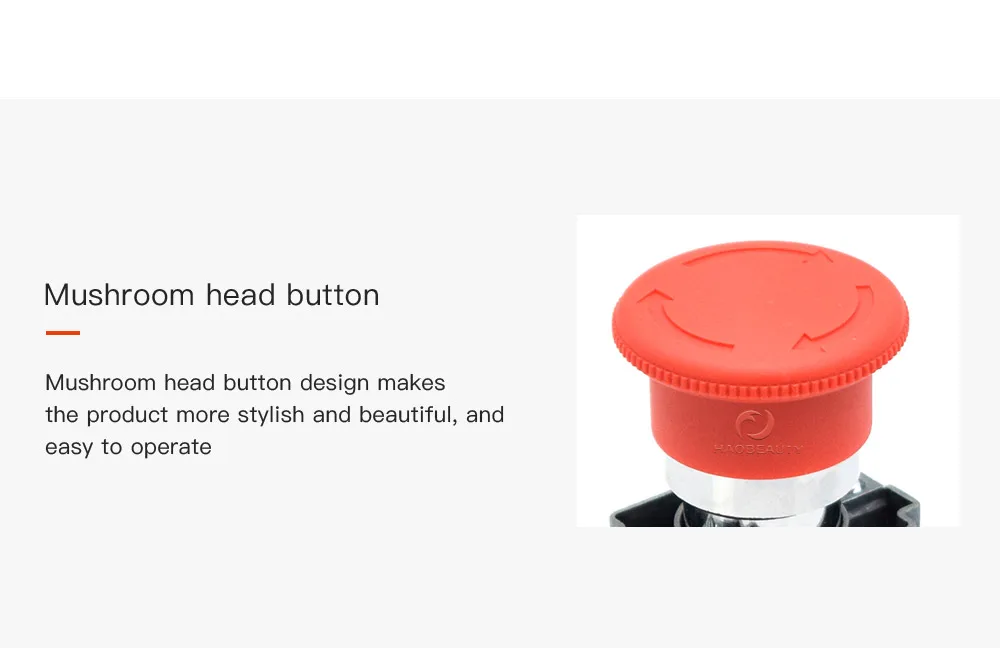1000x648 pixels.
Task: Click the swirl logo embossed on the red button
Action: tap(755, 424)
